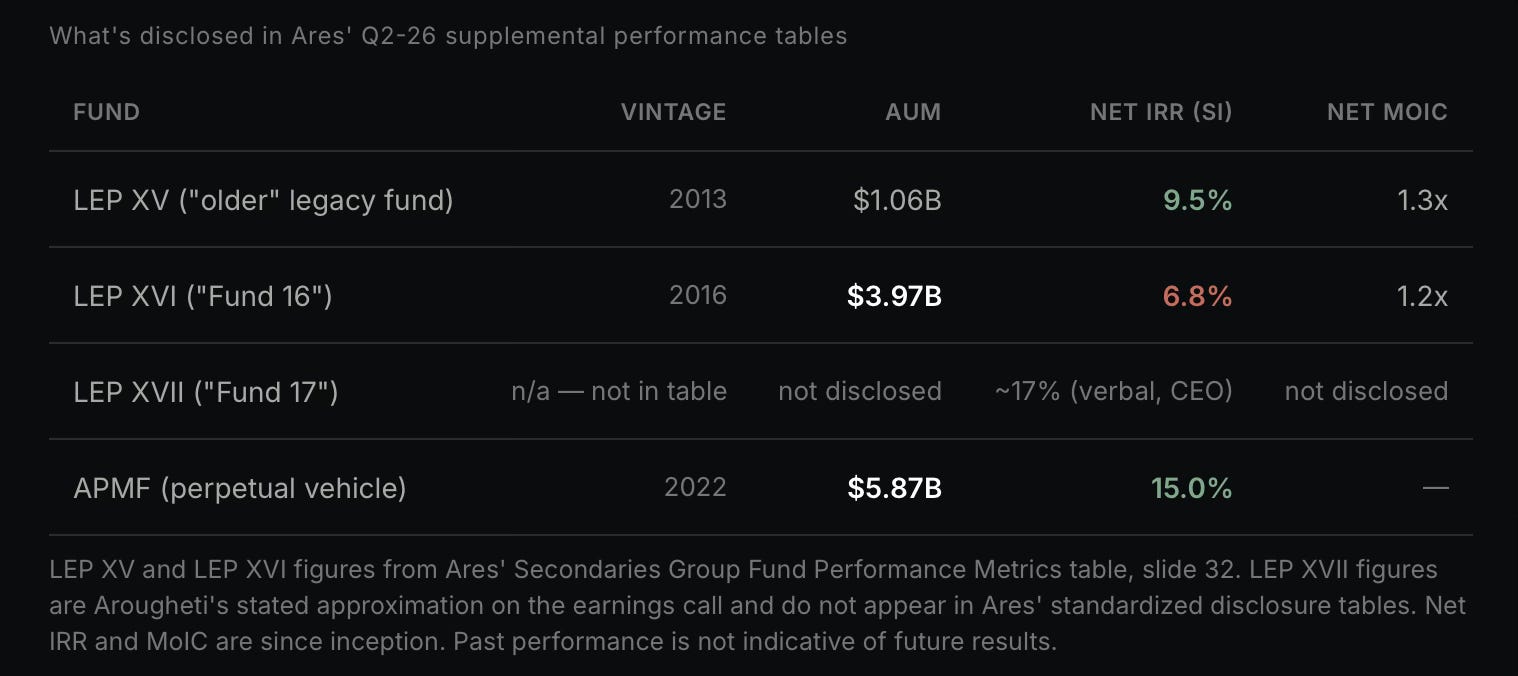The image size is (1518, 676).
Task: Select the APMF perpetual vehicle row label
Action: tap(240, 489)
